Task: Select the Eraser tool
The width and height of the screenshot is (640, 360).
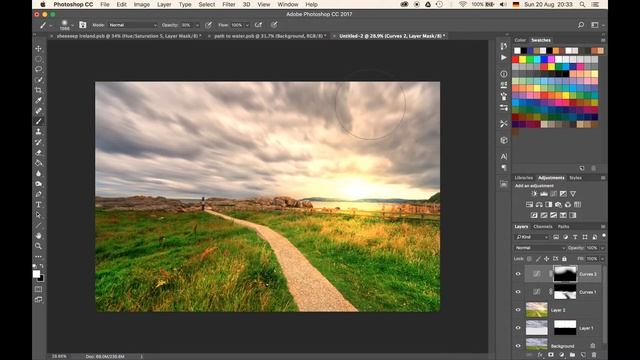Action: pyautogui.click(x=38, y=152)
